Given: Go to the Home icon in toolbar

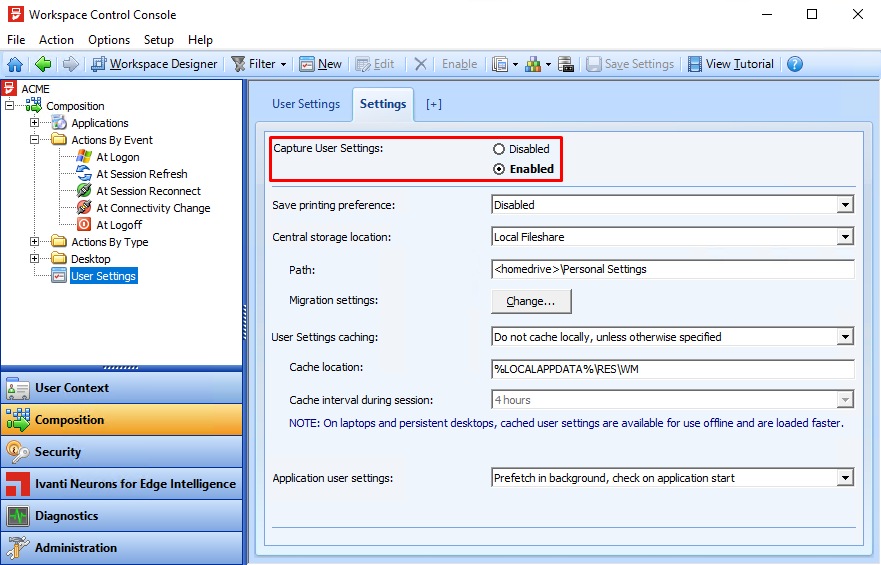Looking at the screenshot, I should click(15, 65).
